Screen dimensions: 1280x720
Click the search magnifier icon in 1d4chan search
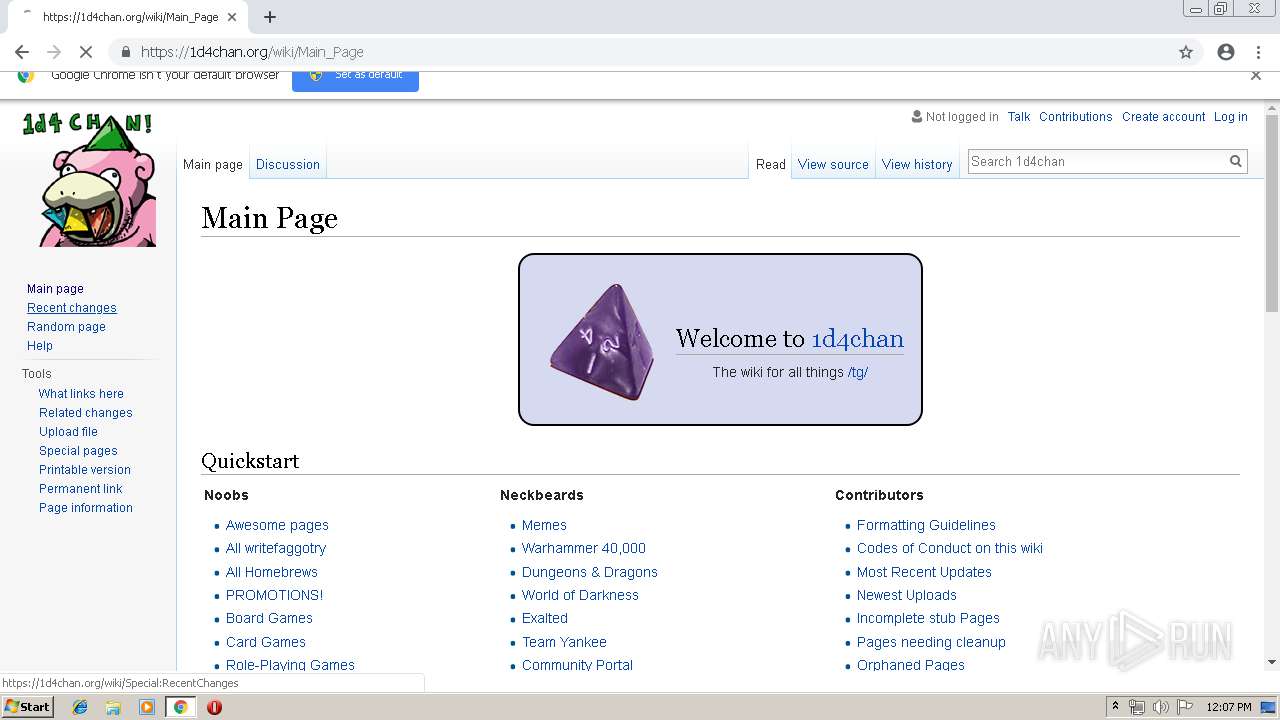tap(1236, 161)
